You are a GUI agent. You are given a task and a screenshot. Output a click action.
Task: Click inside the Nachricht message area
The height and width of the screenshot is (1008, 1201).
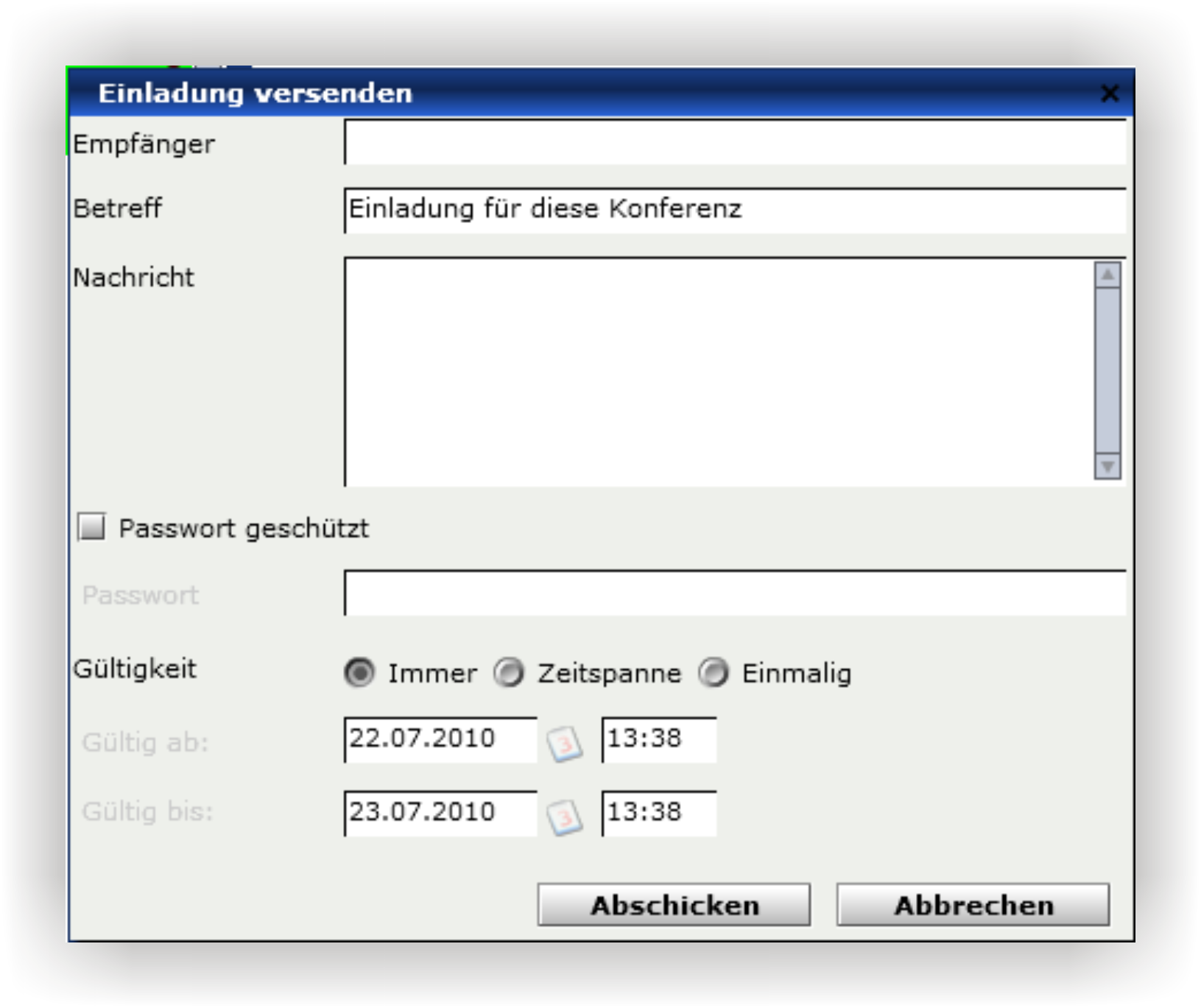[719, 372]
